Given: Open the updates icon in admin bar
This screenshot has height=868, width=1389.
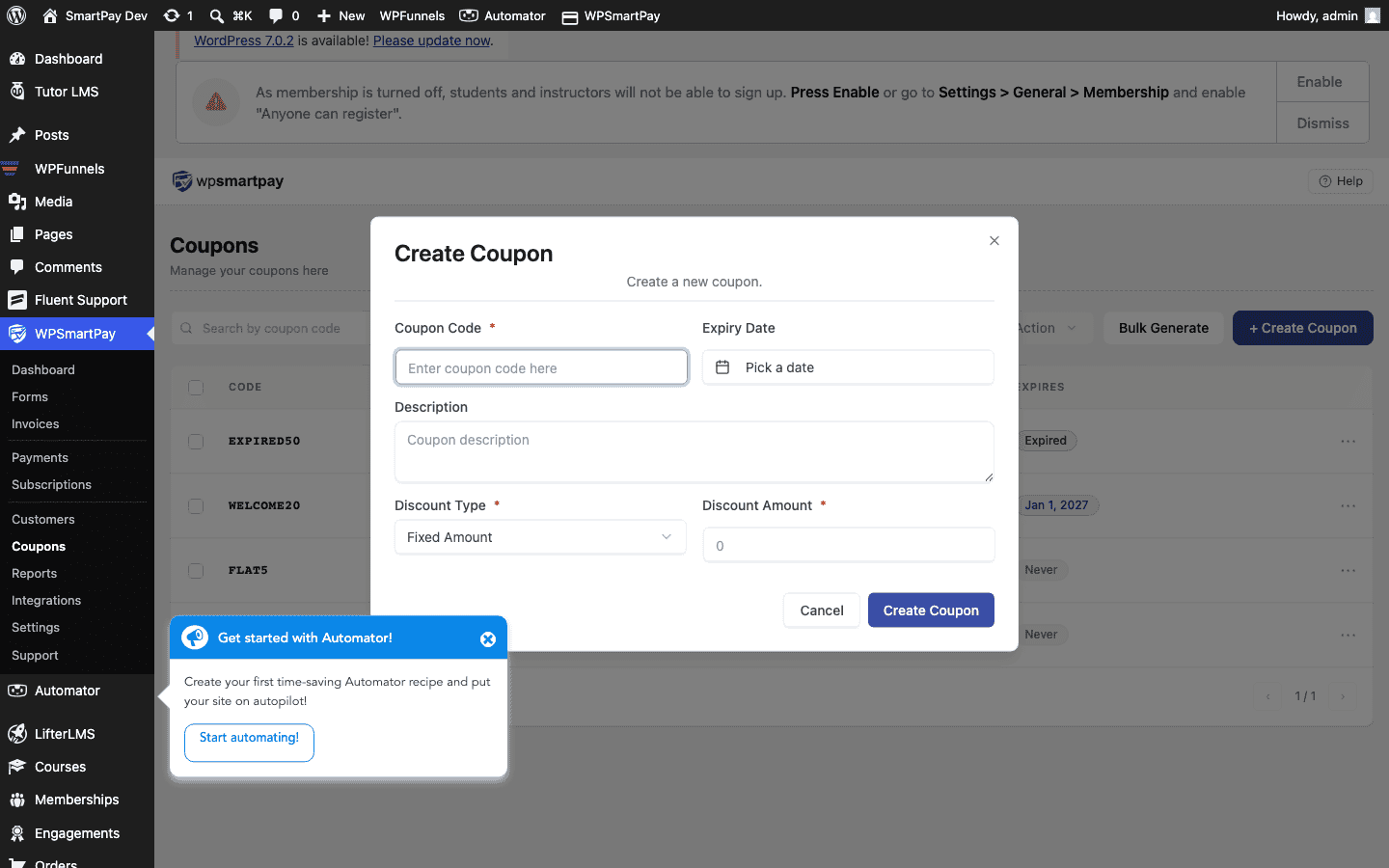Looking at the screenshot, I should click(x=178, y=15).
